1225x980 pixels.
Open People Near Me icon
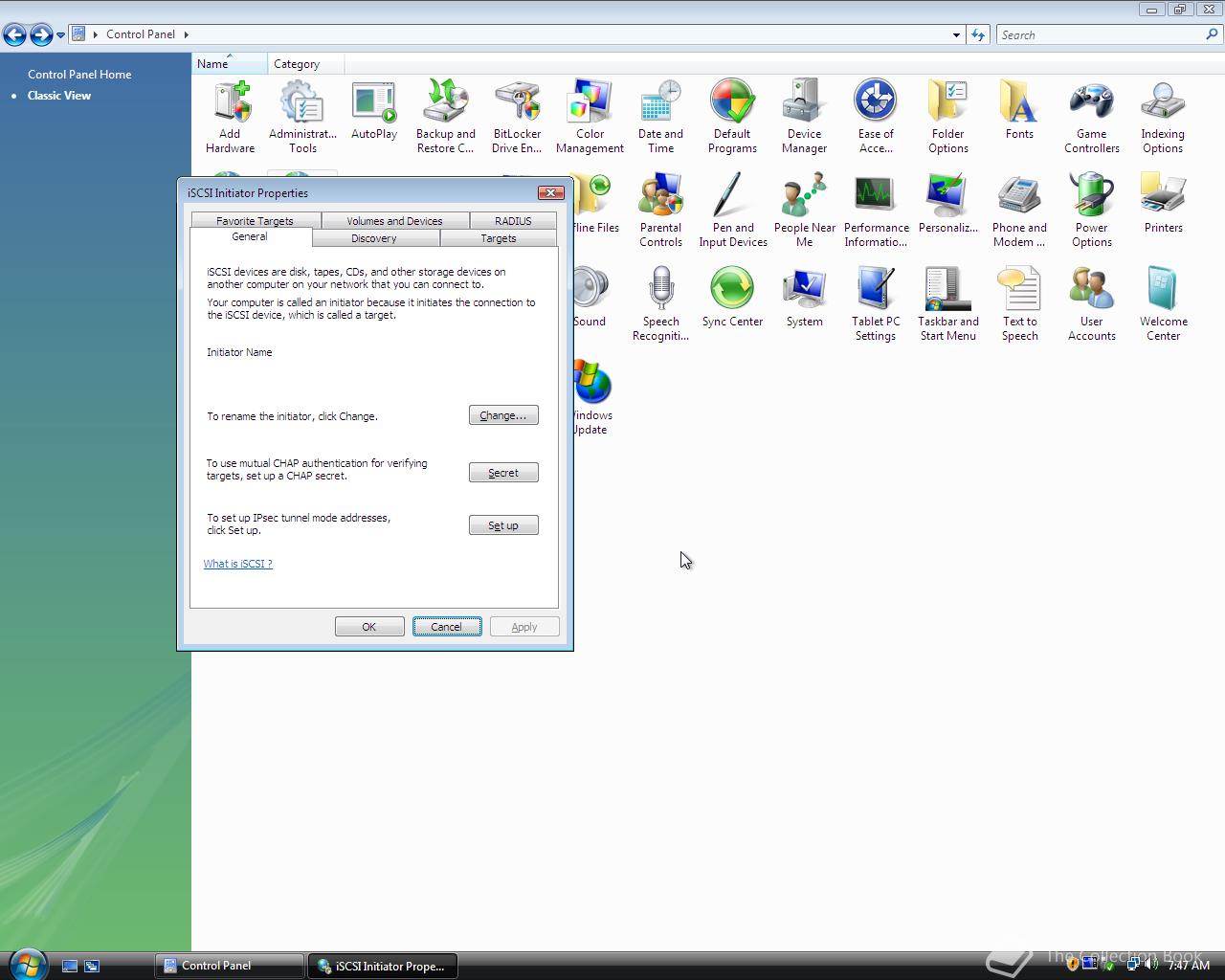[x=804, y=211]
